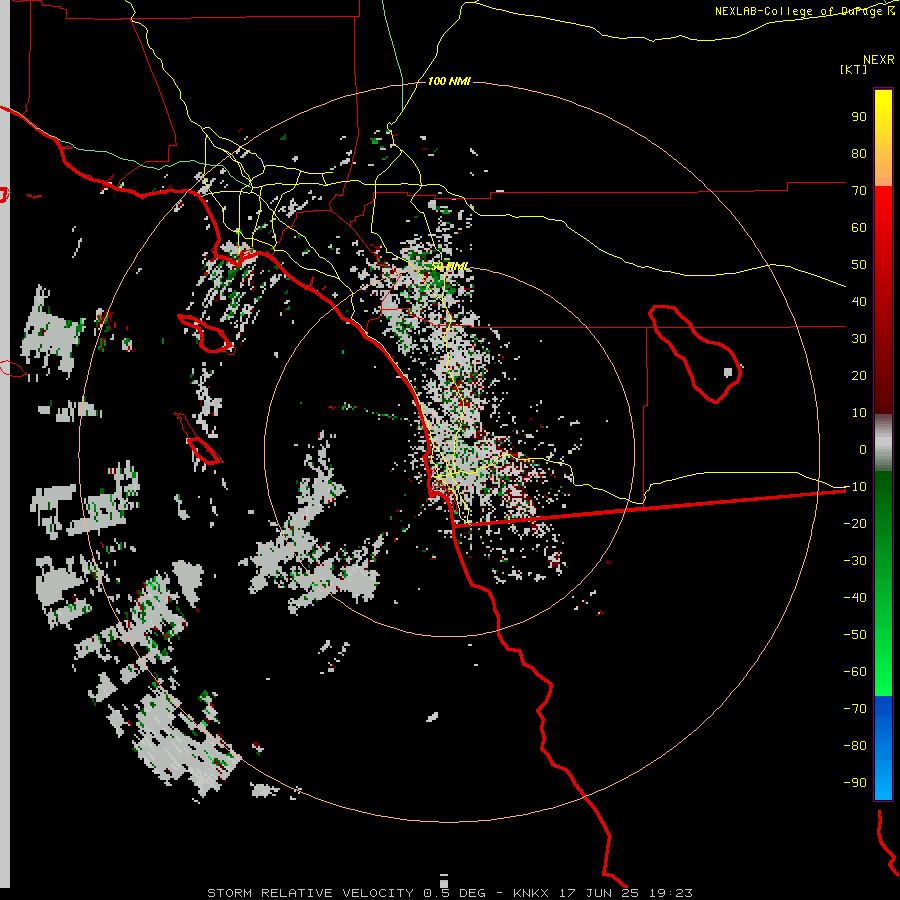Click the "[KT]" units label above the scale
Viewport: 900px width, 900px height.
pos(853,69)
